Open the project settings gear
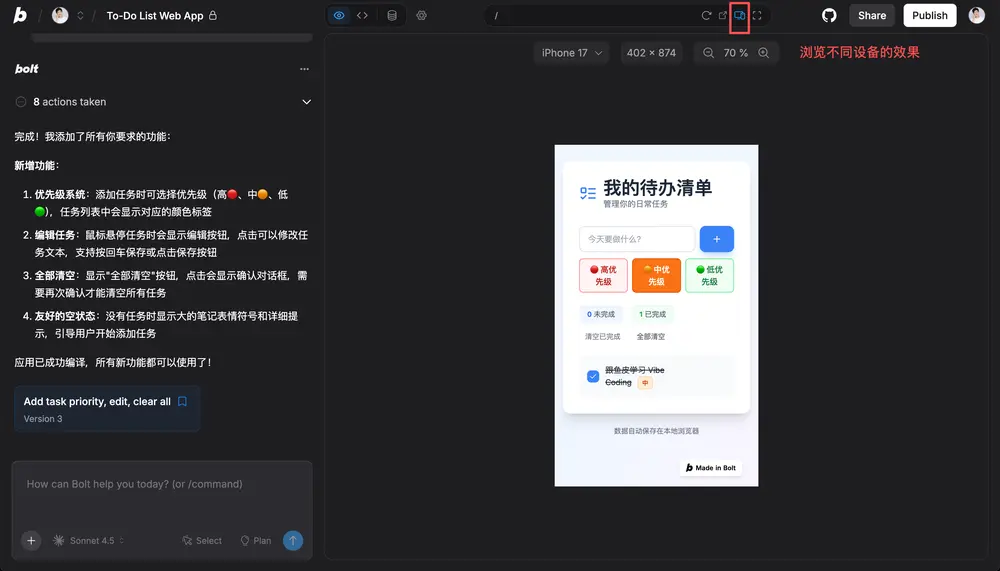 click(x=422, y=15)
